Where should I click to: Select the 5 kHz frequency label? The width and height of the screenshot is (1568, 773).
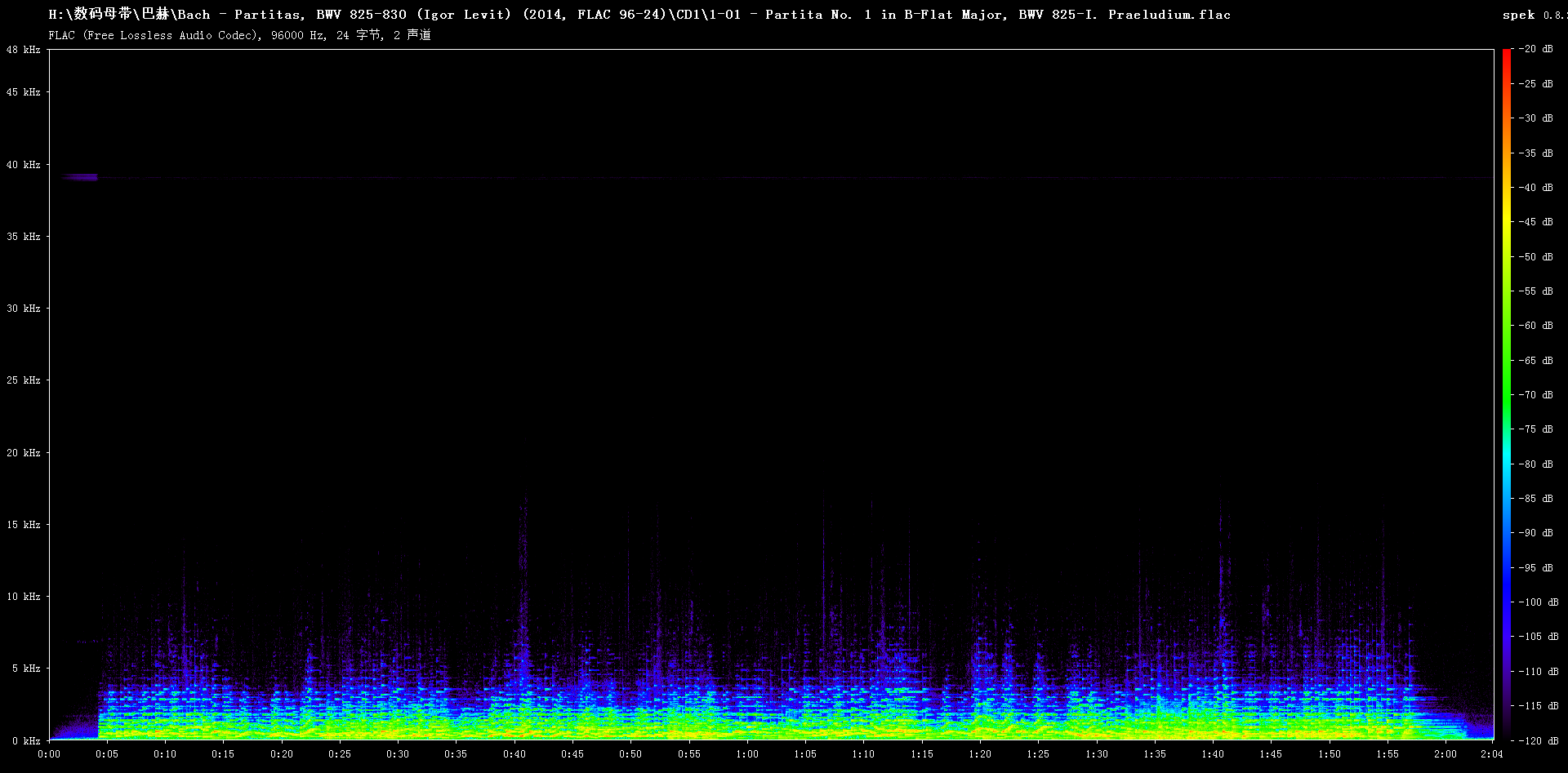[26, 669]
